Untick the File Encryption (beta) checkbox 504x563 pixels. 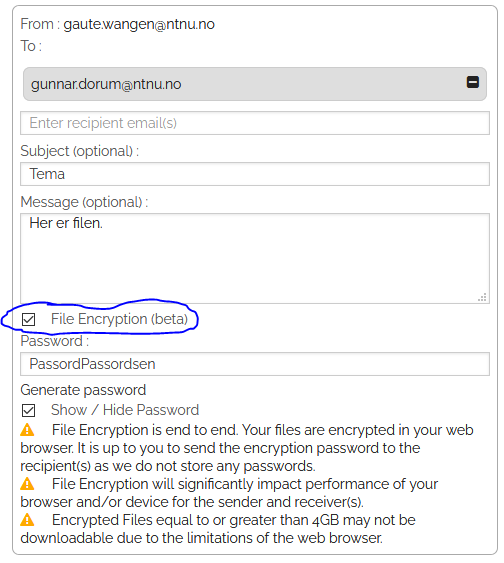coord(28,319)
